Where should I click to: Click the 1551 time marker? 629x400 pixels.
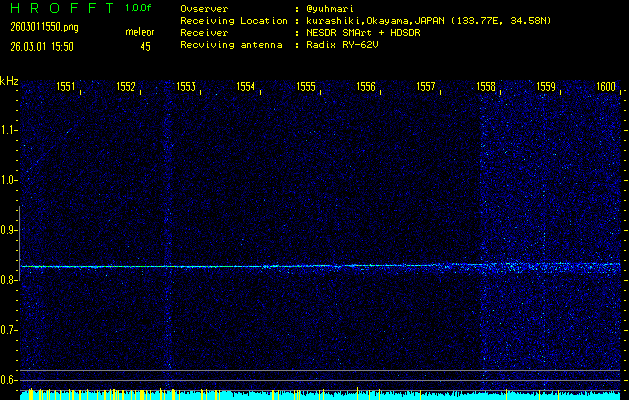tap(65, 87)
